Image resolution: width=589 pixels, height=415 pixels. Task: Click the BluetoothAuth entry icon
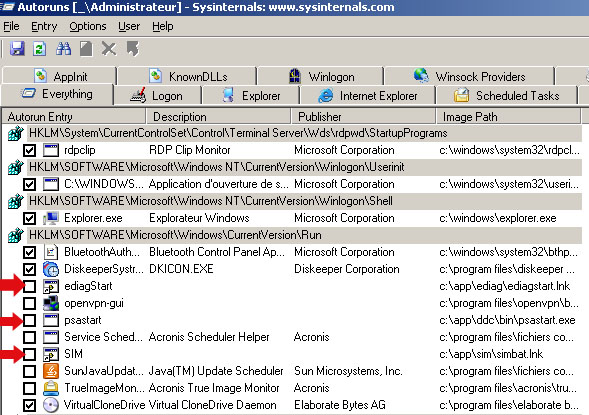(51, 252)
